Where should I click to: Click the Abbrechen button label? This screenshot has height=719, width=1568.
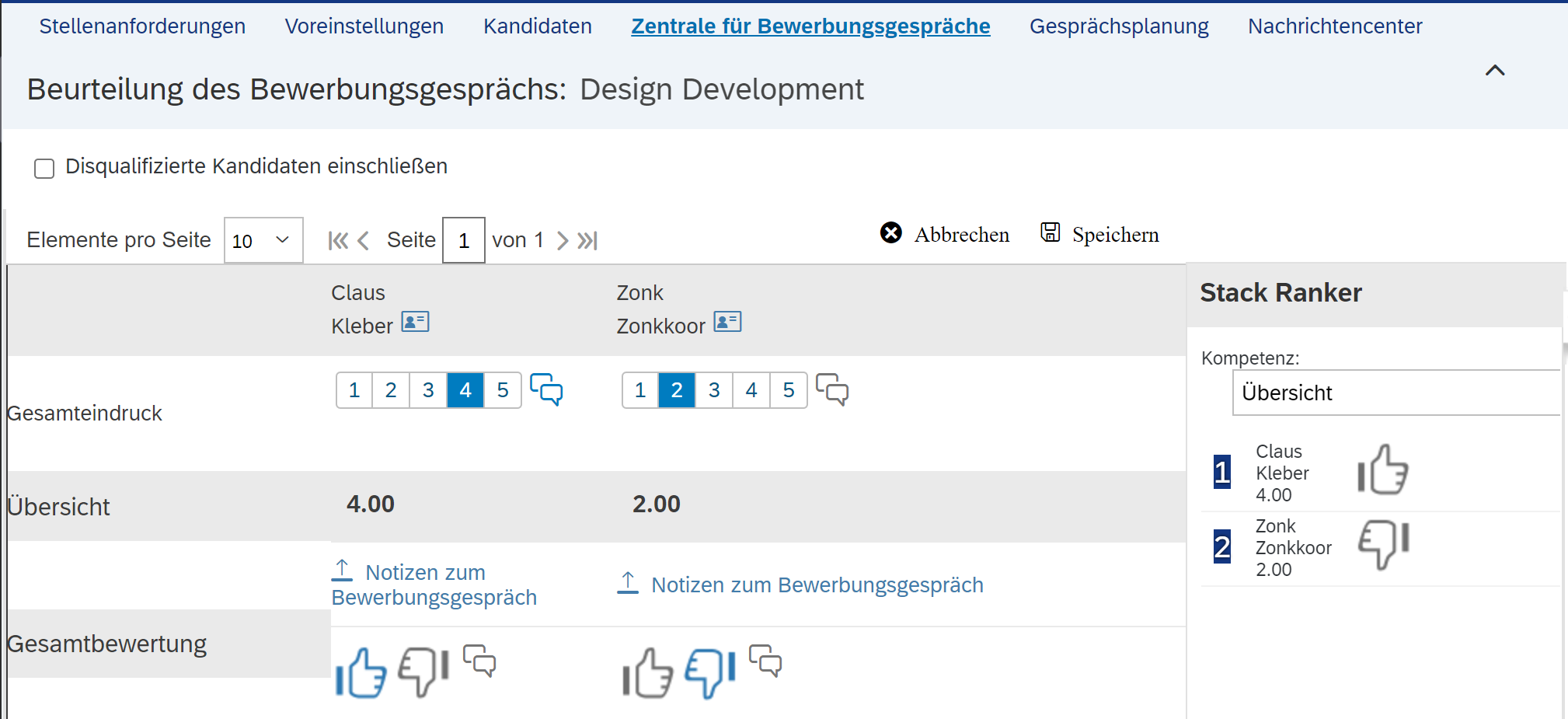tap(962, 234)
